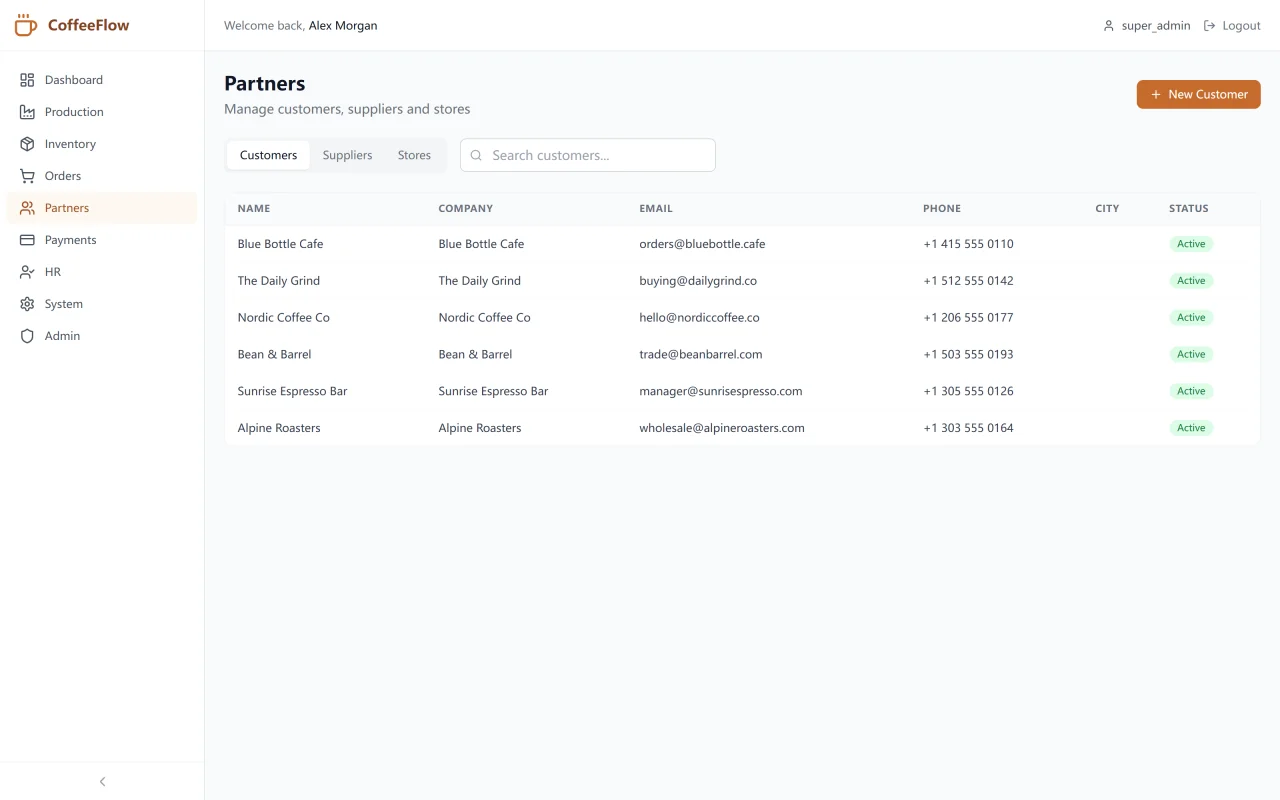Click the Admin shield icon
This screenshot has width=1280, height=800.
point(27,336)
